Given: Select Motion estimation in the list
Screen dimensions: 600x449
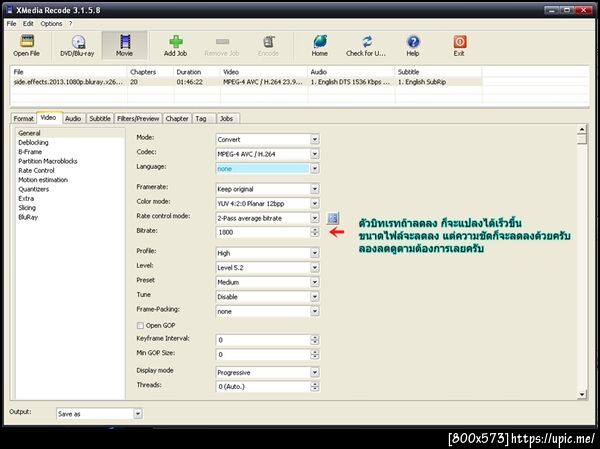Looking at the screenshot, I should pos(43,180).
